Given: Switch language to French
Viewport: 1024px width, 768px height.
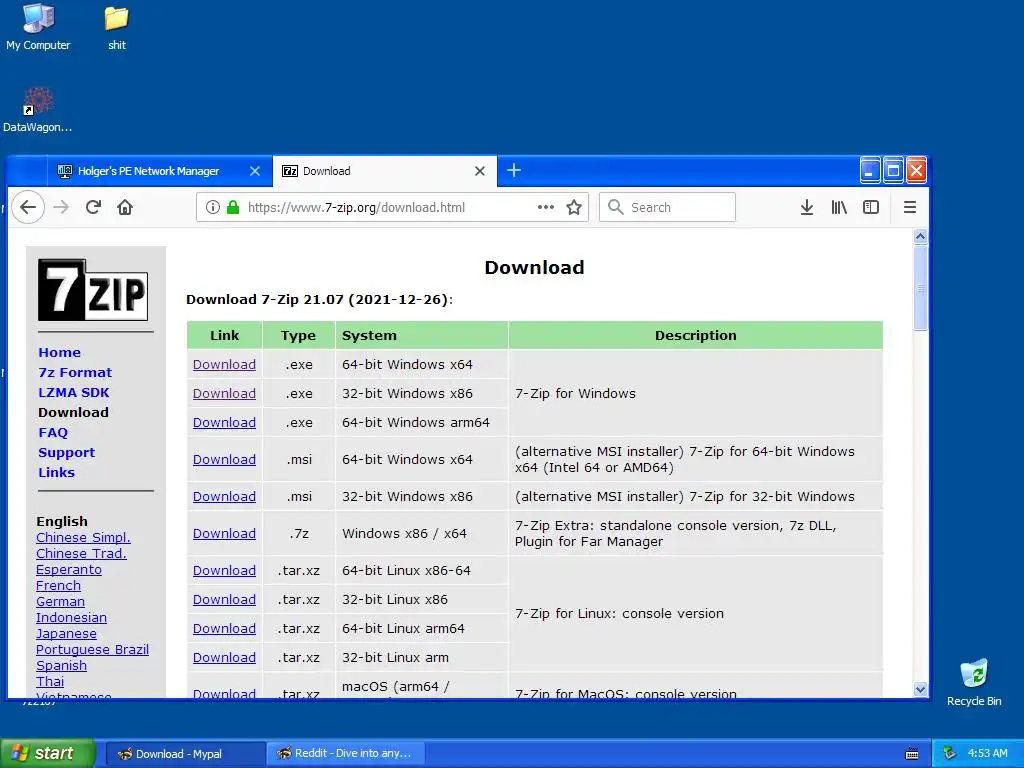Looking at the screenshot, I should [x=58, y=585].
